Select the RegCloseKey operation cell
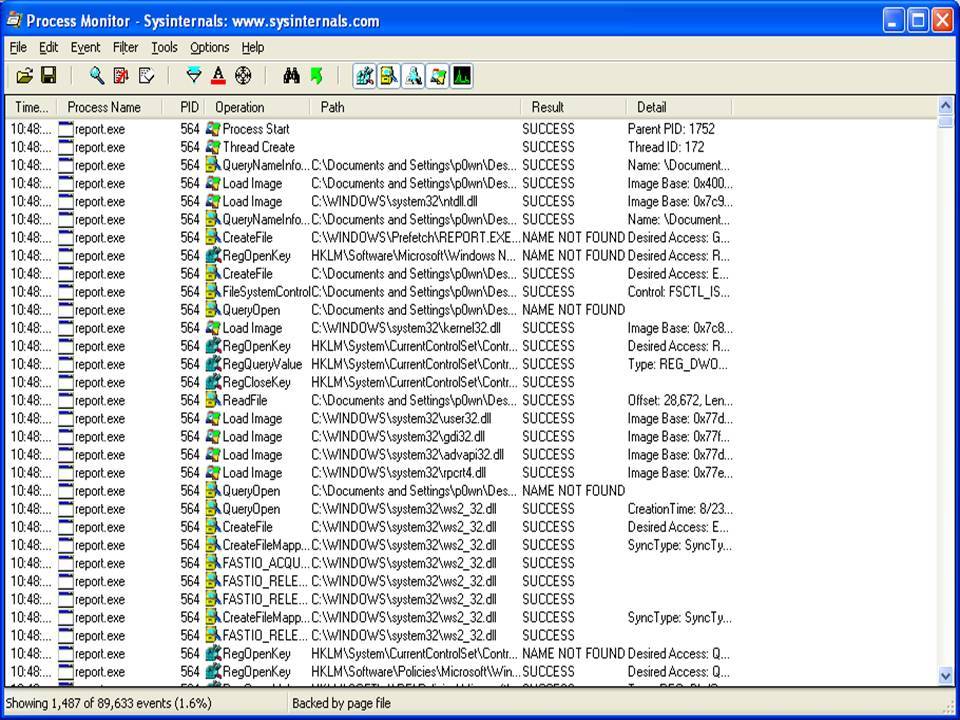 coord(257,382)
